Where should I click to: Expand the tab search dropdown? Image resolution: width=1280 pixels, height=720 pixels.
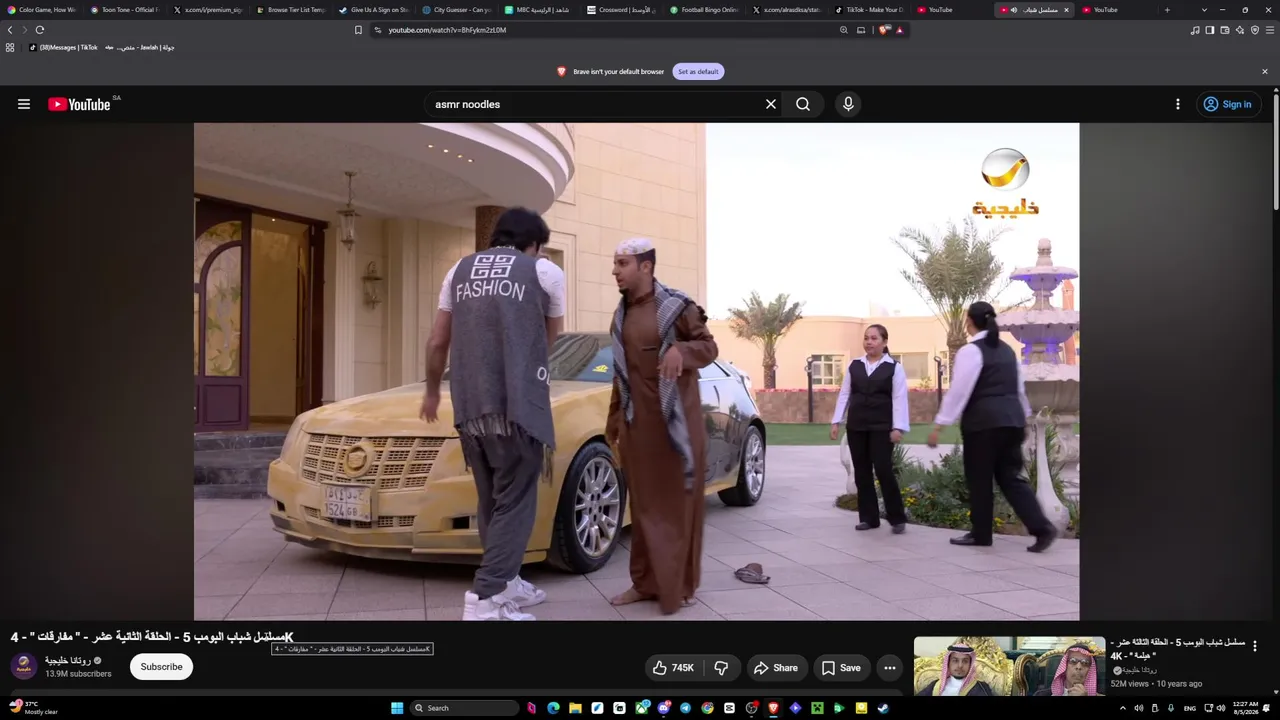[x=1204, y=10]
